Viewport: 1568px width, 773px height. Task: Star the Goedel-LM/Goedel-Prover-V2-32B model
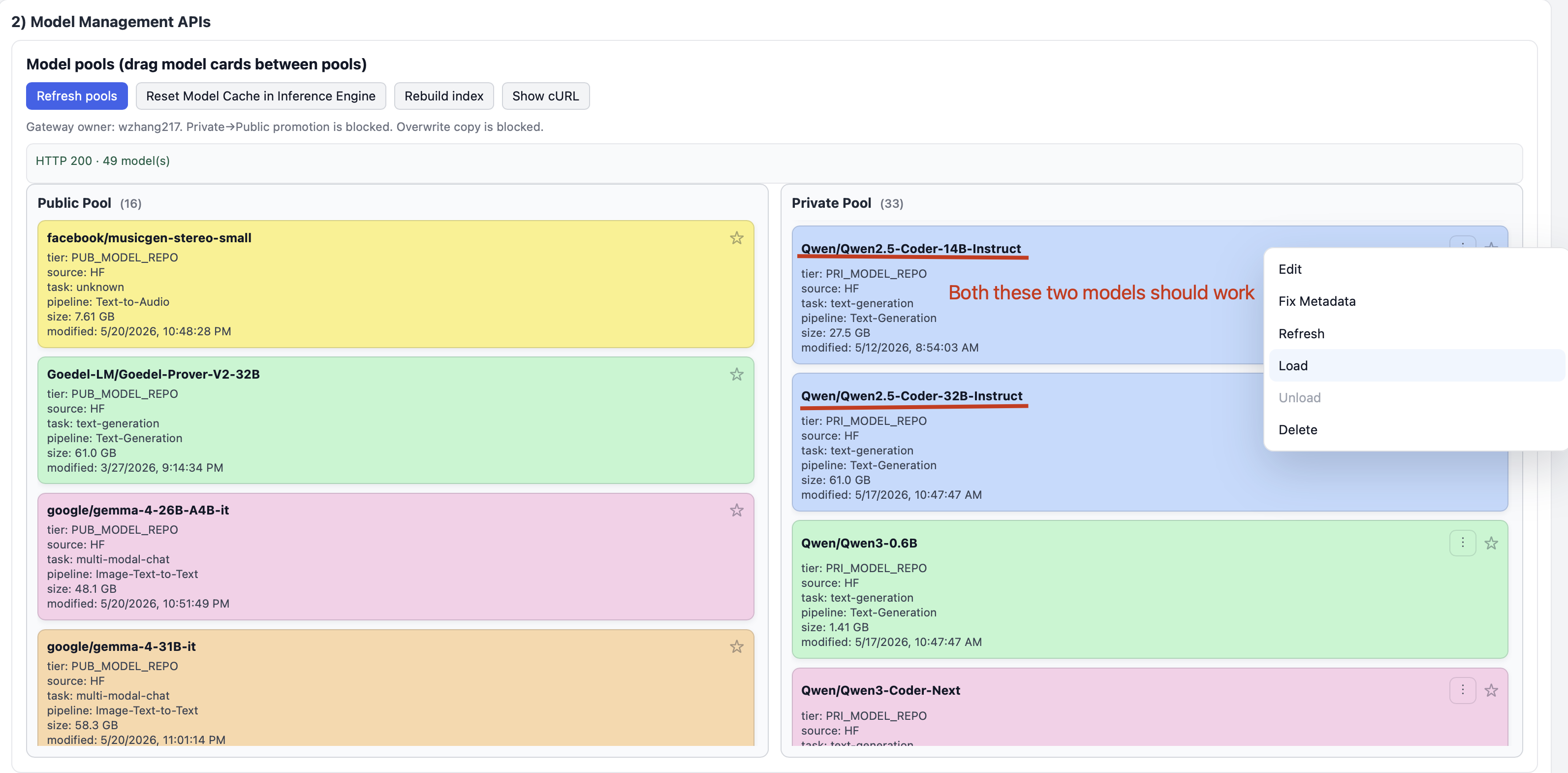[x=737, y=375]
